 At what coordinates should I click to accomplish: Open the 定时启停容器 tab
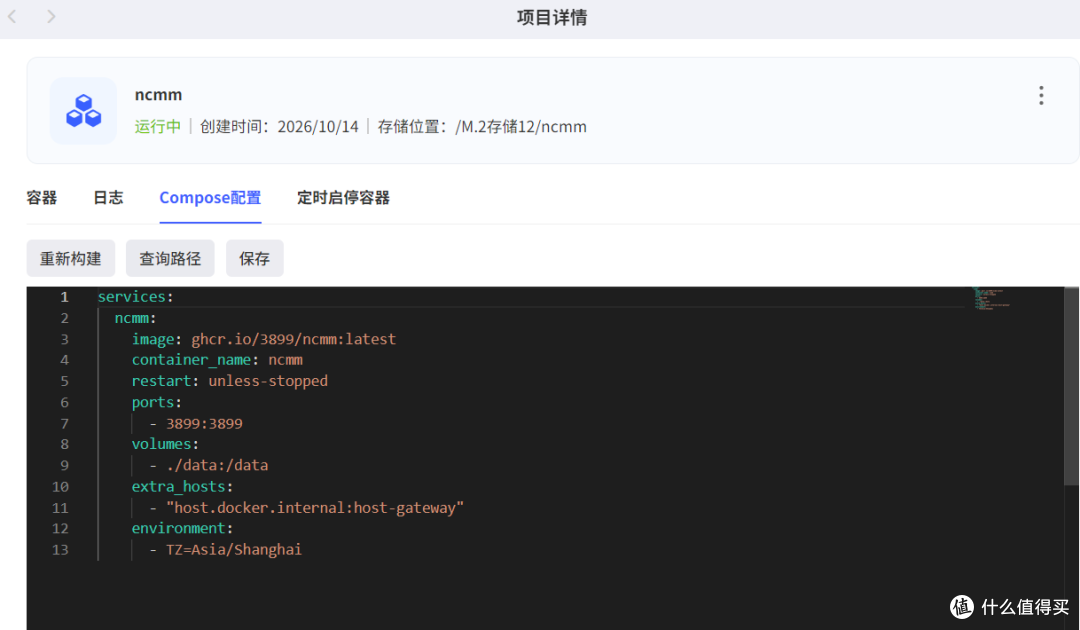coord(343,198)
